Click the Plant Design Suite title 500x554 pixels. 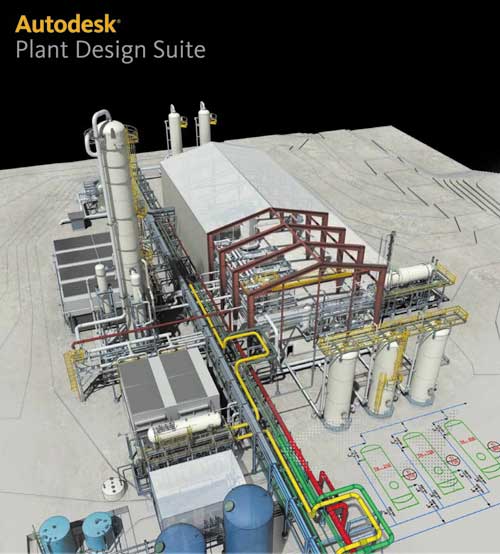[x=111, y=49]
